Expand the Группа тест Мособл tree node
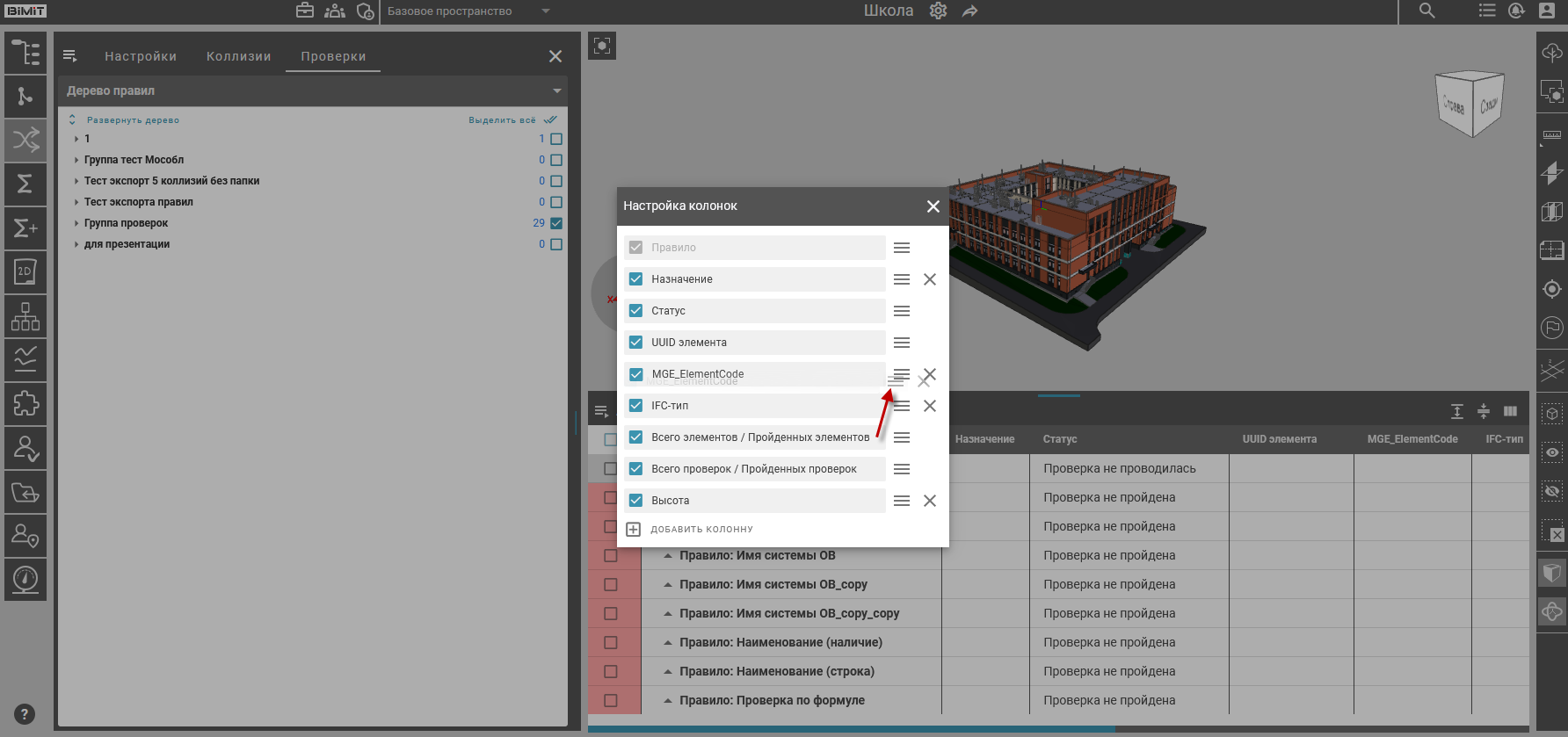Image resolution: width=1568 pixels, height=737 pixels. click(x=76, y=160)
